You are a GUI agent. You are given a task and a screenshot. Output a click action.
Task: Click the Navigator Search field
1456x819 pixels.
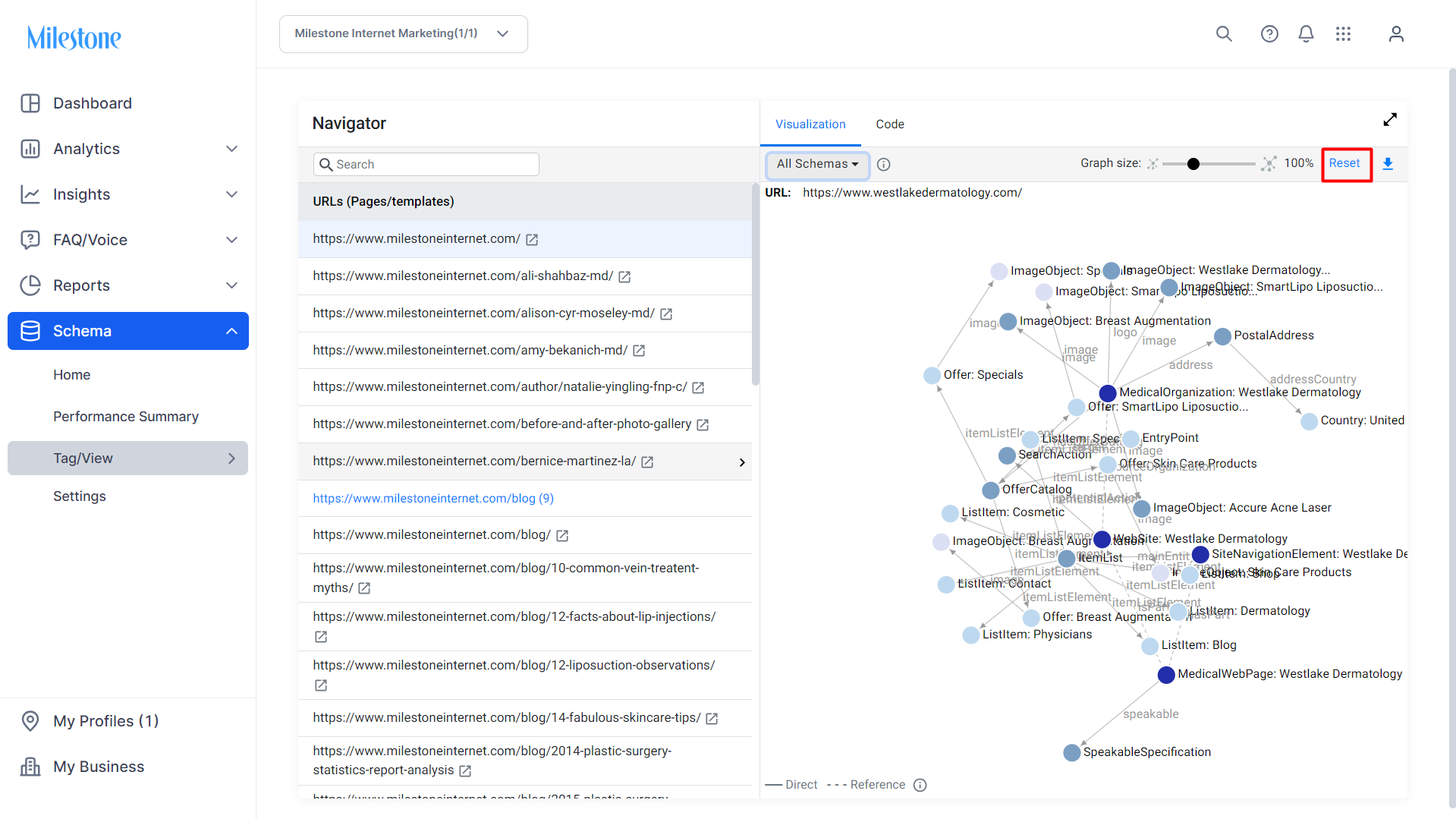[x=426, y=165]
